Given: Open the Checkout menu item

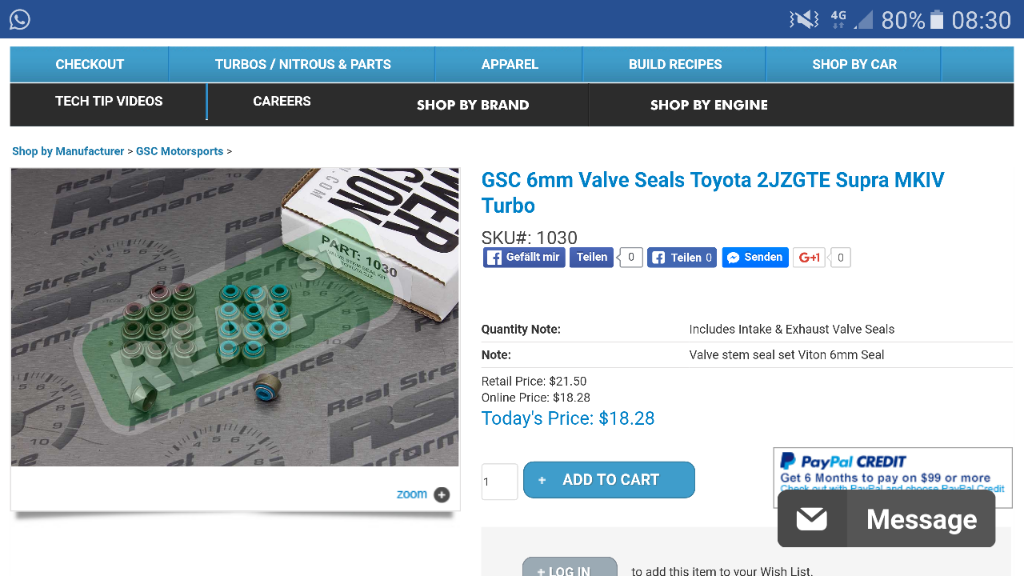Looking at the screenshot, I should pos(89,64).
